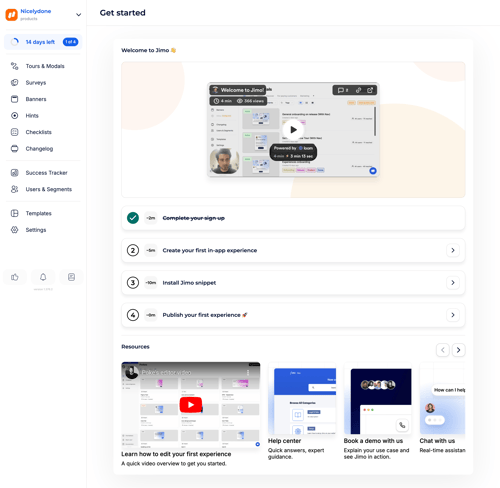The image size is (500, 488).
Task: Click the presenter avatar in welcome video
Action: pyautogui.click(x=224, y=161)
